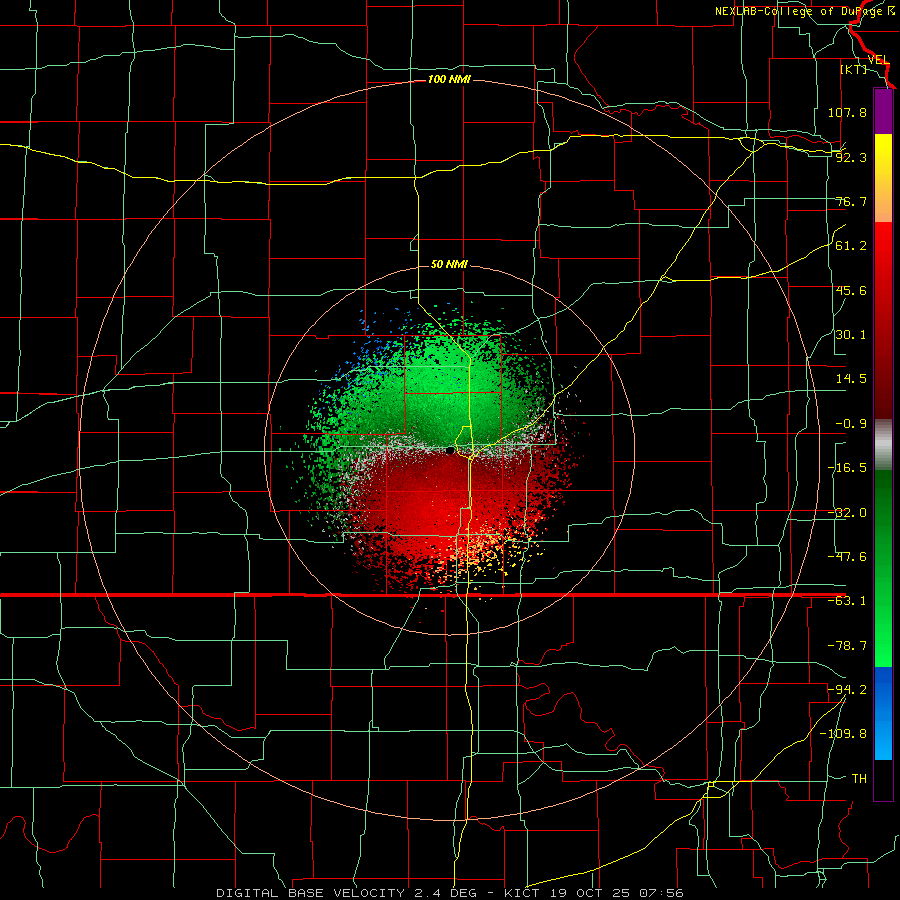Click the 100 NMI range ring label
This screenshot has height=900, width=900.
coord(449,79)
